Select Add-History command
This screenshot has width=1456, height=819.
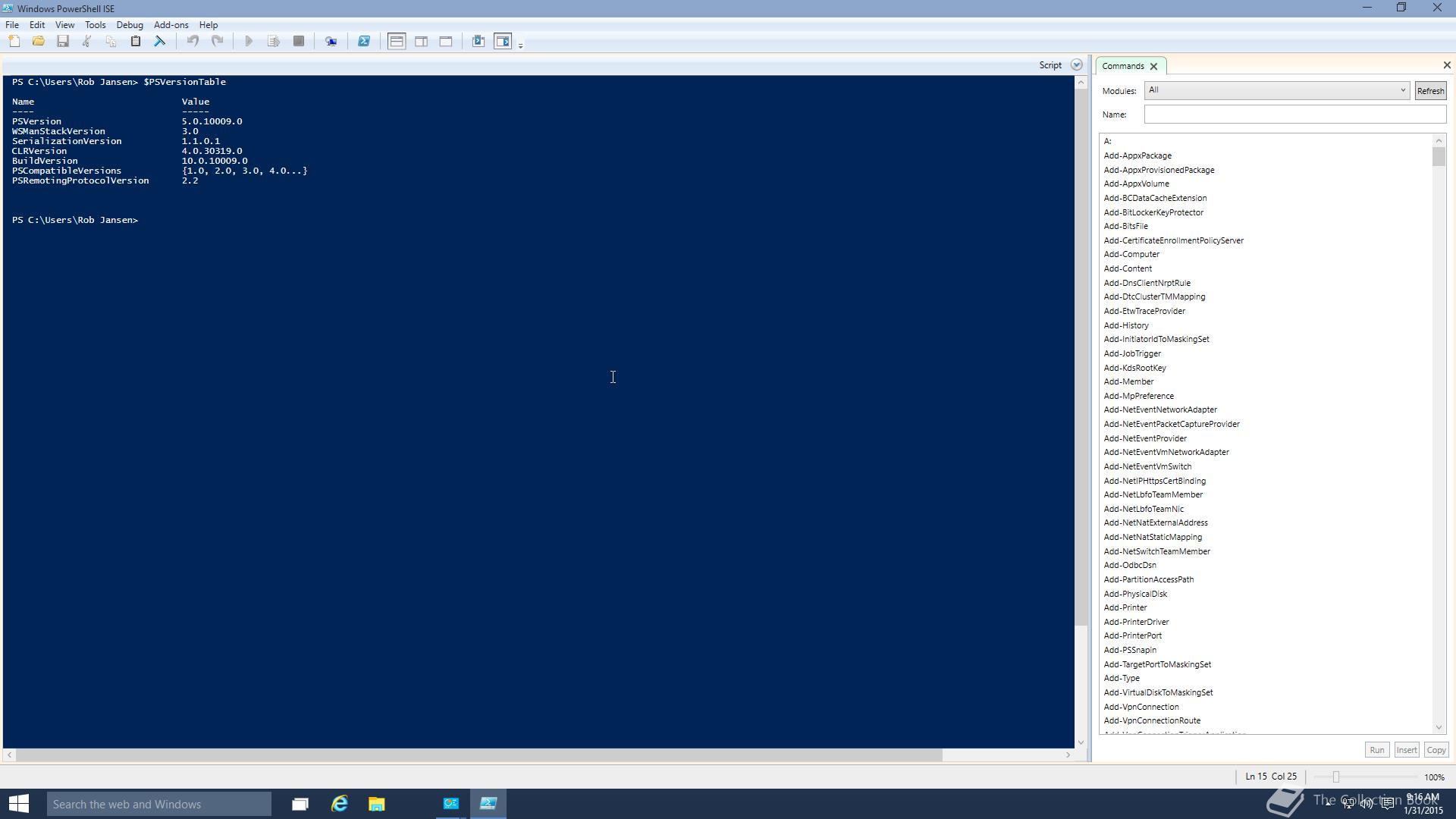pyautogui.click(x=1126, y=325)
